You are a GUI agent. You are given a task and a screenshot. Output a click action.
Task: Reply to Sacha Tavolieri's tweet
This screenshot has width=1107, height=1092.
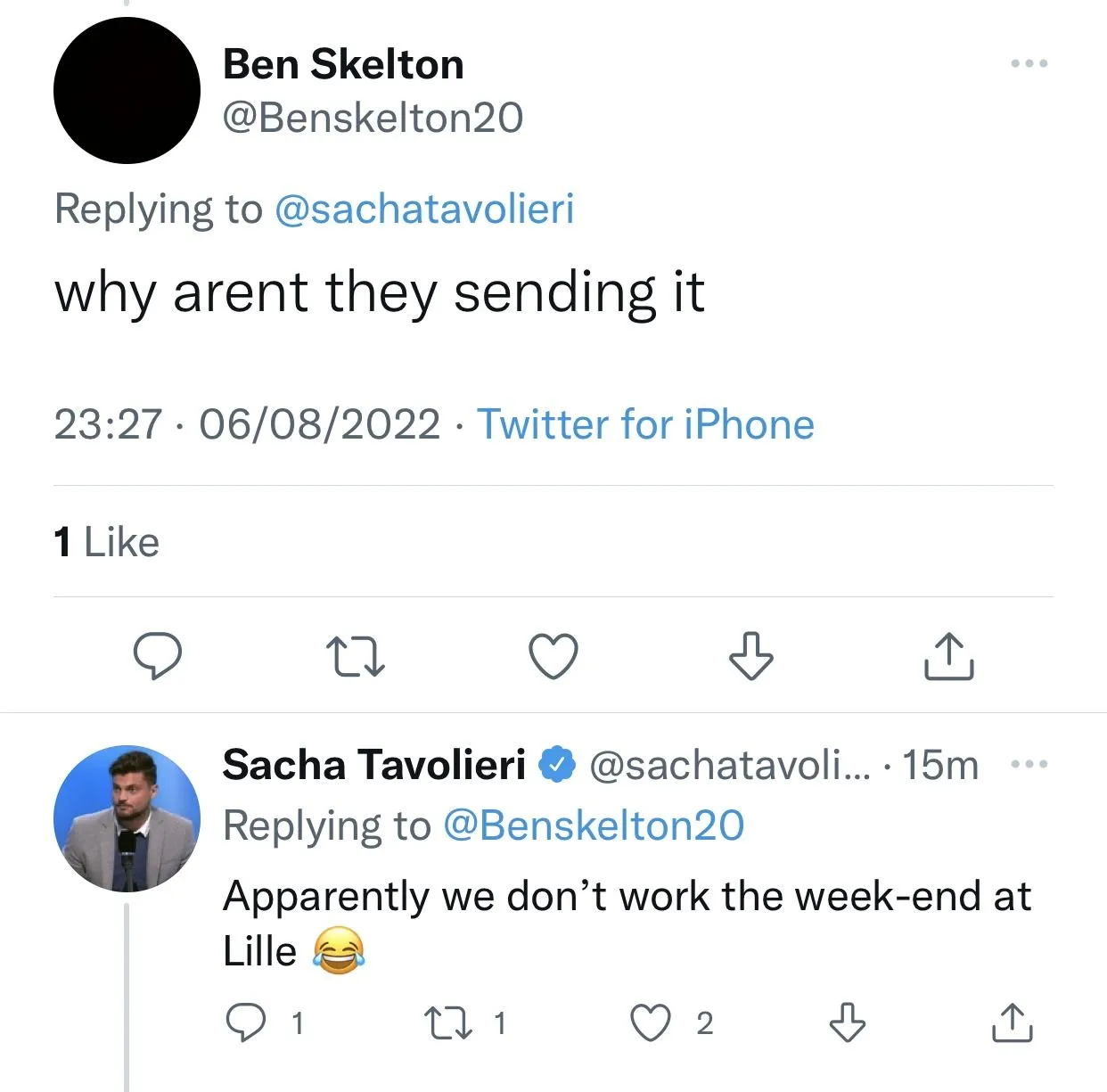pos(245,1022)
